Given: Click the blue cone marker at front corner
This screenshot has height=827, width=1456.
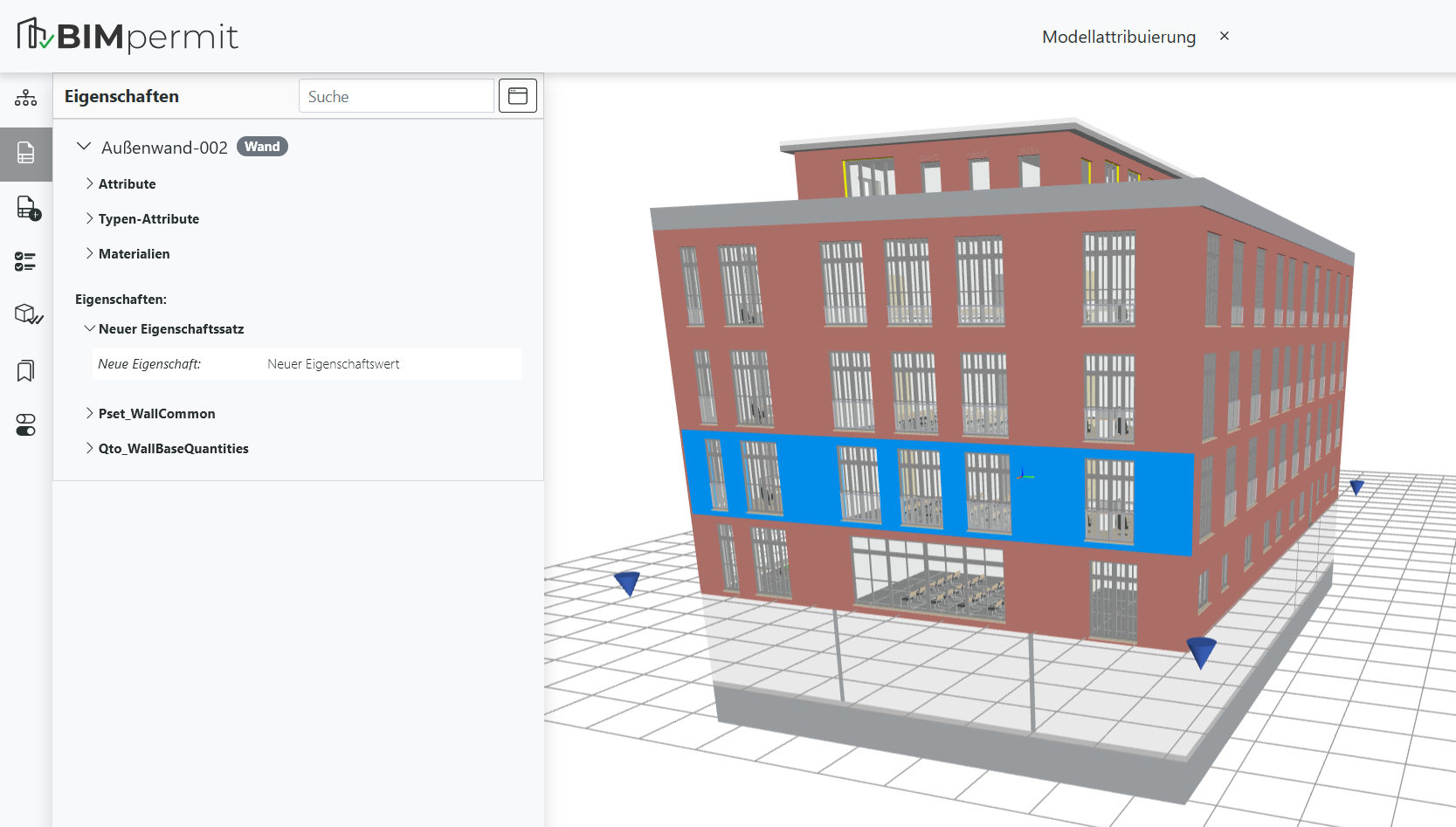Looking at the screenshot, I should coord(1201,652).
